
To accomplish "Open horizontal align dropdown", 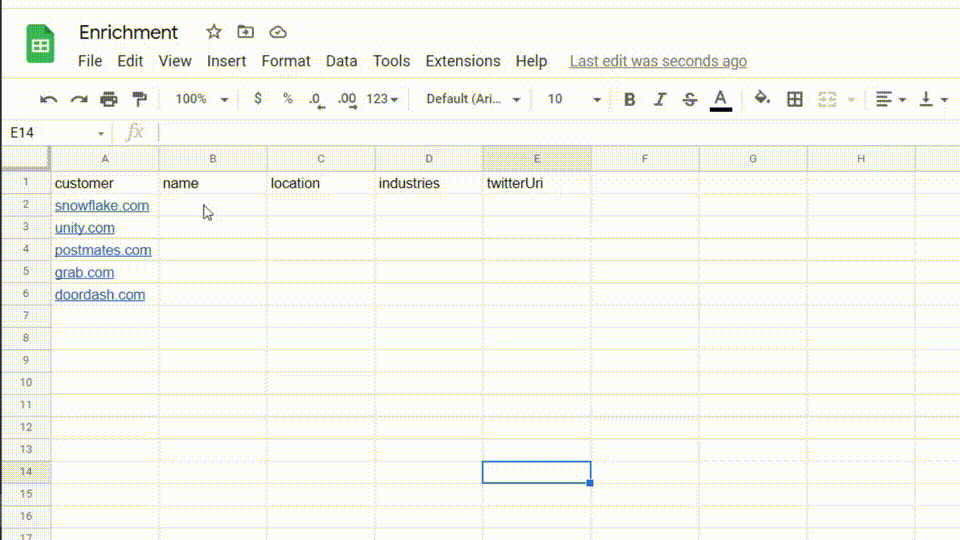I will click(890, 99).
